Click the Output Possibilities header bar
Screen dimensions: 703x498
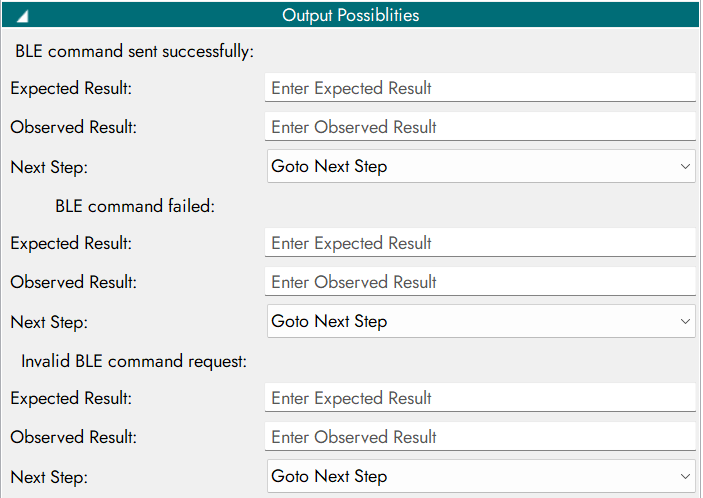(350, 16)
